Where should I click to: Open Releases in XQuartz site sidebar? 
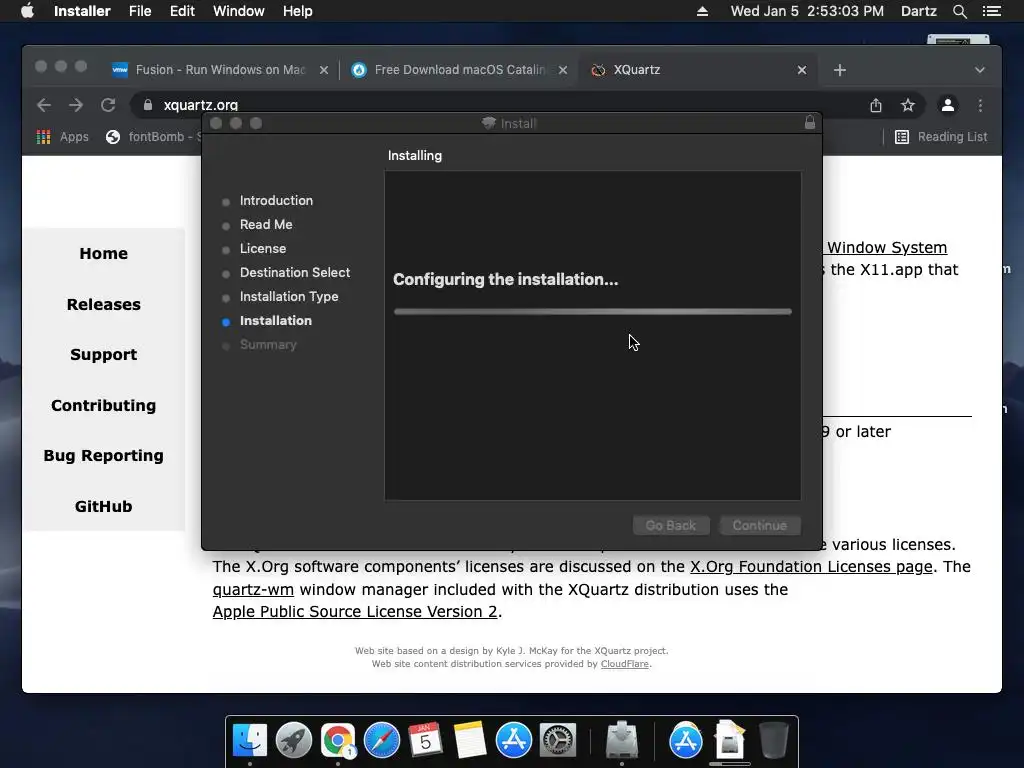tap(103, 304)
